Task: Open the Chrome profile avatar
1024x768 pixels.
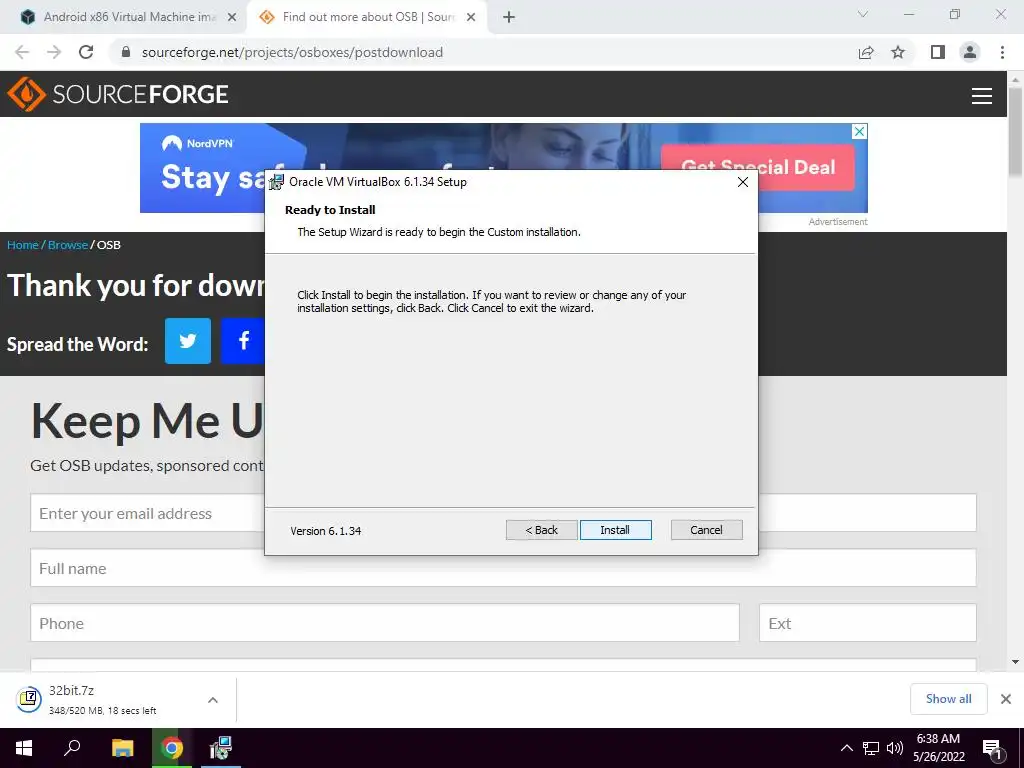Action: pos(970,52)
